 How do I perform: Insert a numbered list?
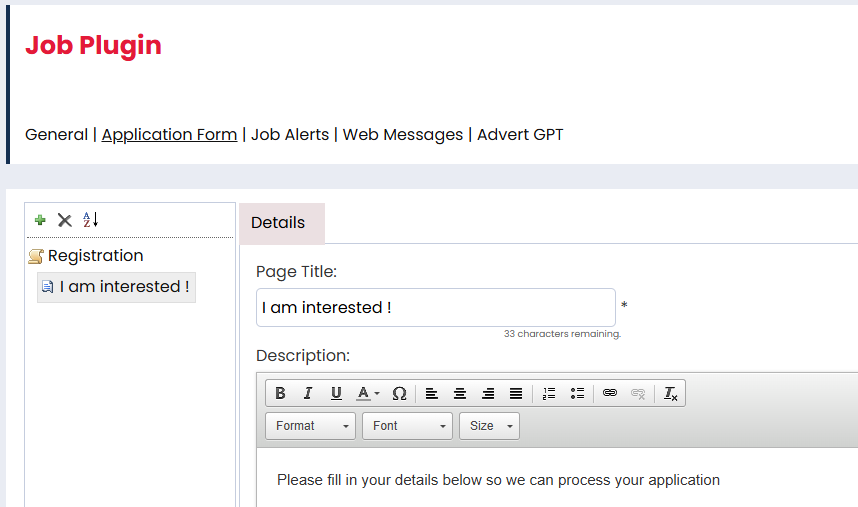548,394
